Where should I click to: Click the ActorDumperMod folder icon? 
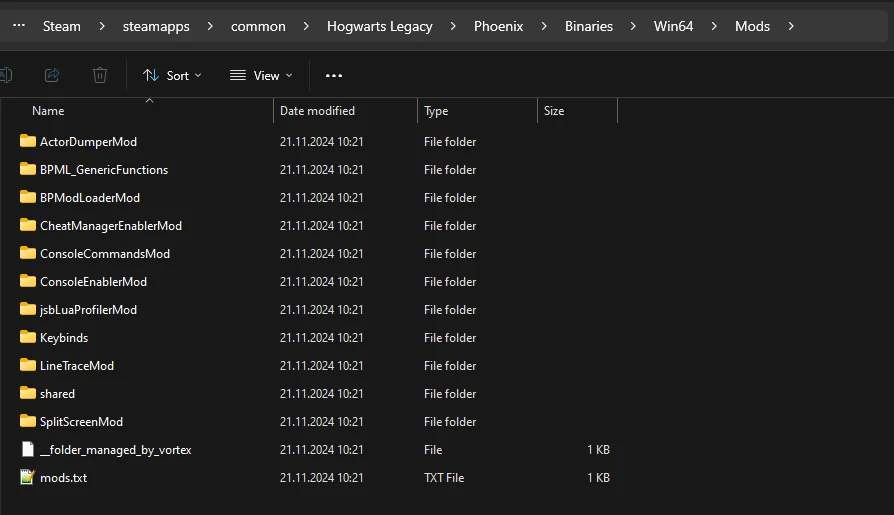tap(28, 142)
